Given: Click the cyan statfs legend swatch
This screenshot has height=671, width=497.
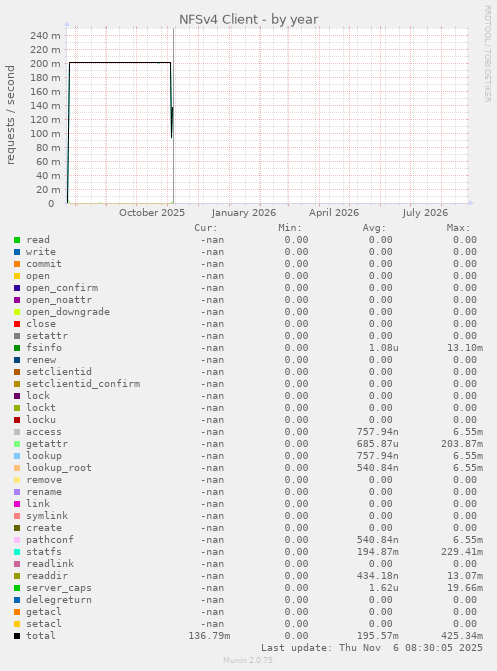Looking at the screenshot, I should point(17,552).
